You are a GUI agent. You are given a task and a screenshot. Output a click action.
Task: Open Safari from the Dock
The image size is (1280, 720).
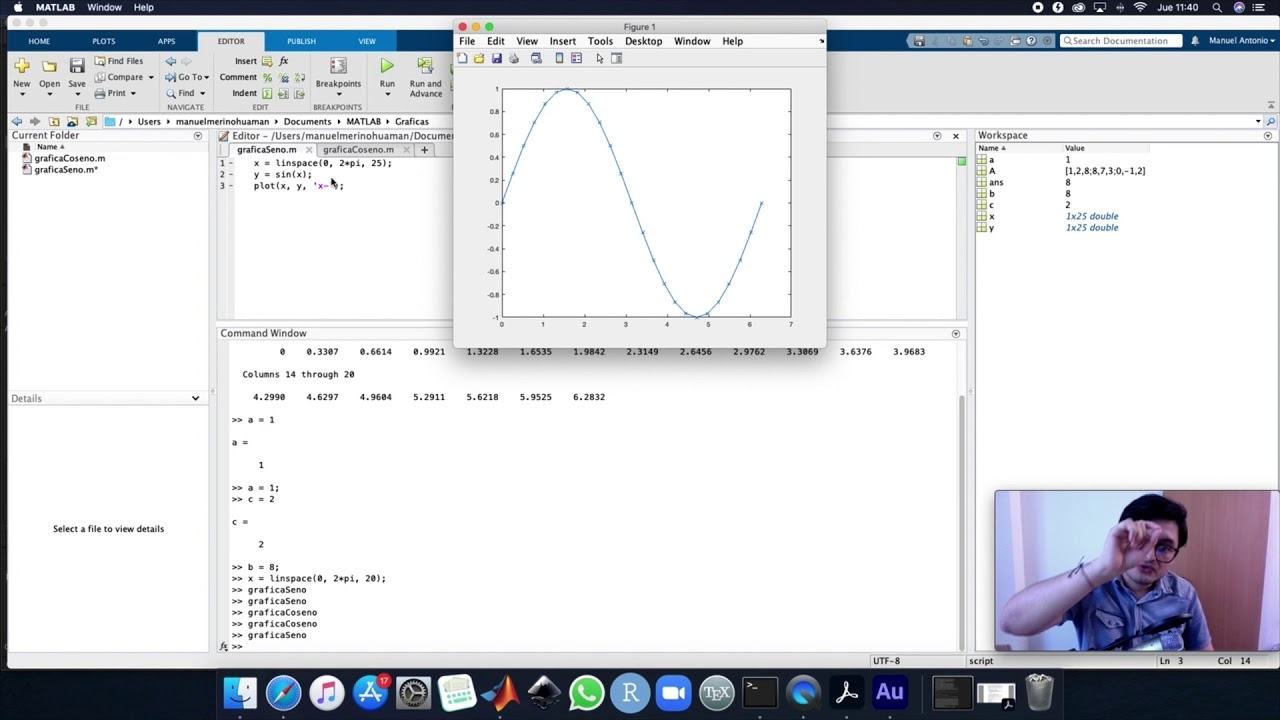coord(283,692)
